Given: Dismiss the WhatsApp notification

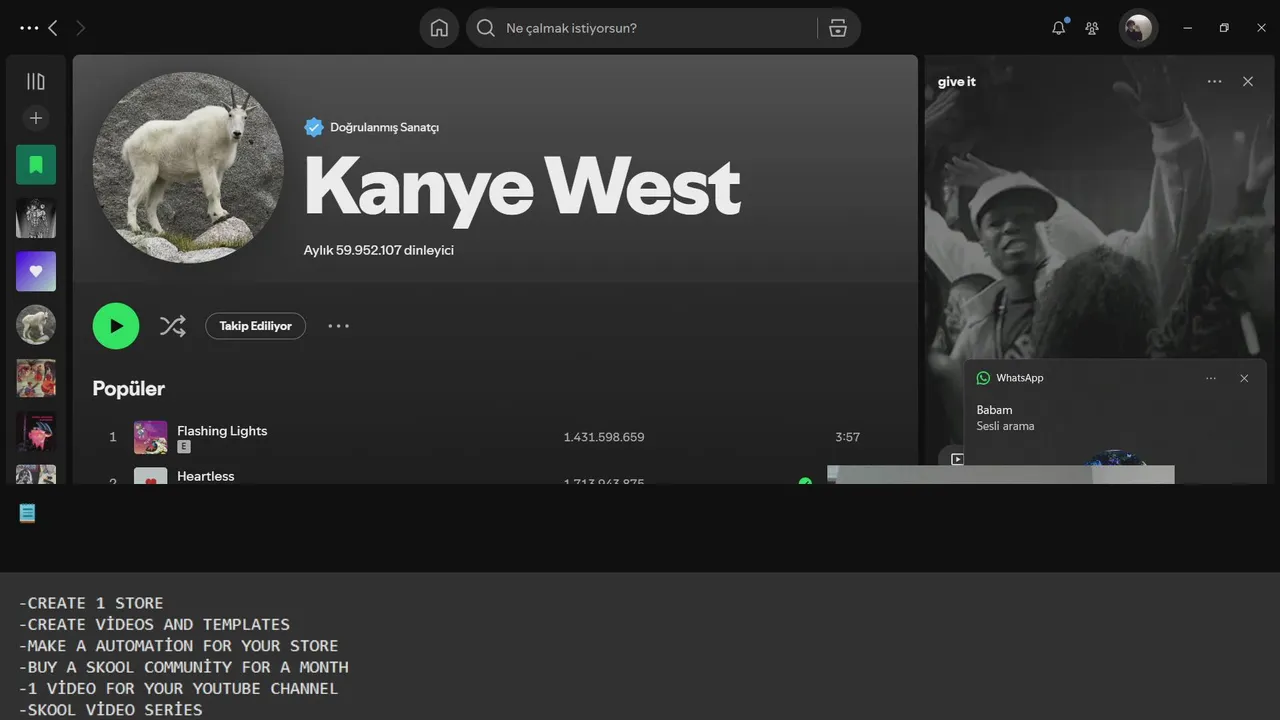Looking at the screenshot, I should pyautogui.click(x=1244, y=378).
